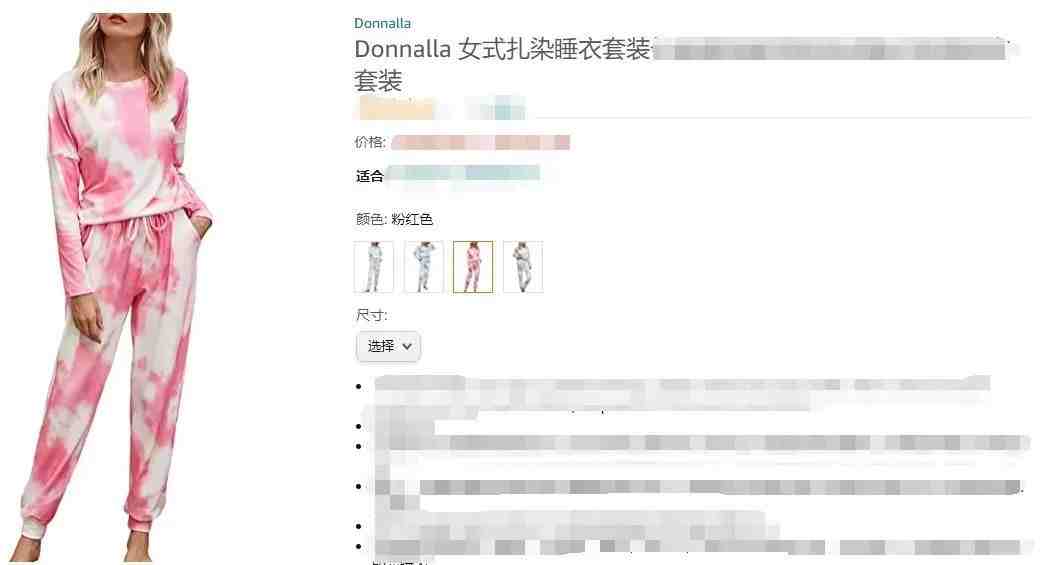The width and height of the screenshot is (1041, 565).
Task: Click the chevron arrow in the 选择 dropdown
Action: [x=407, y=347]
